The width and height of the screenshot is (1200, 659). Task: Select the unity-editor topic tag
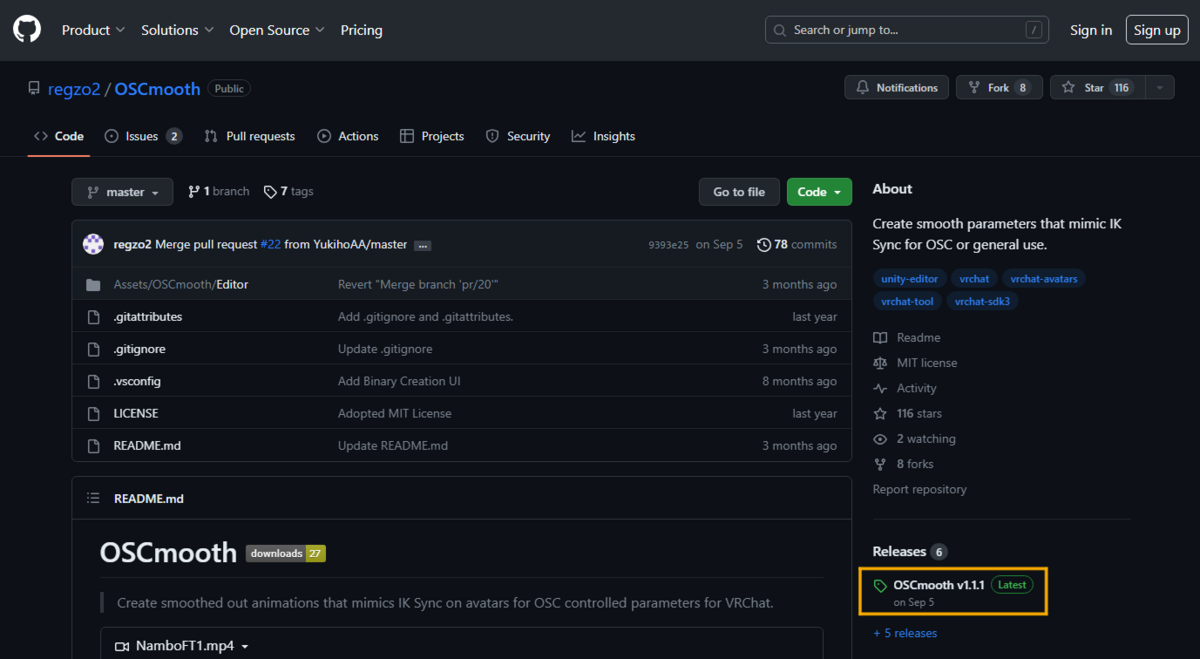pyautogui.click(x=908, y=279)
